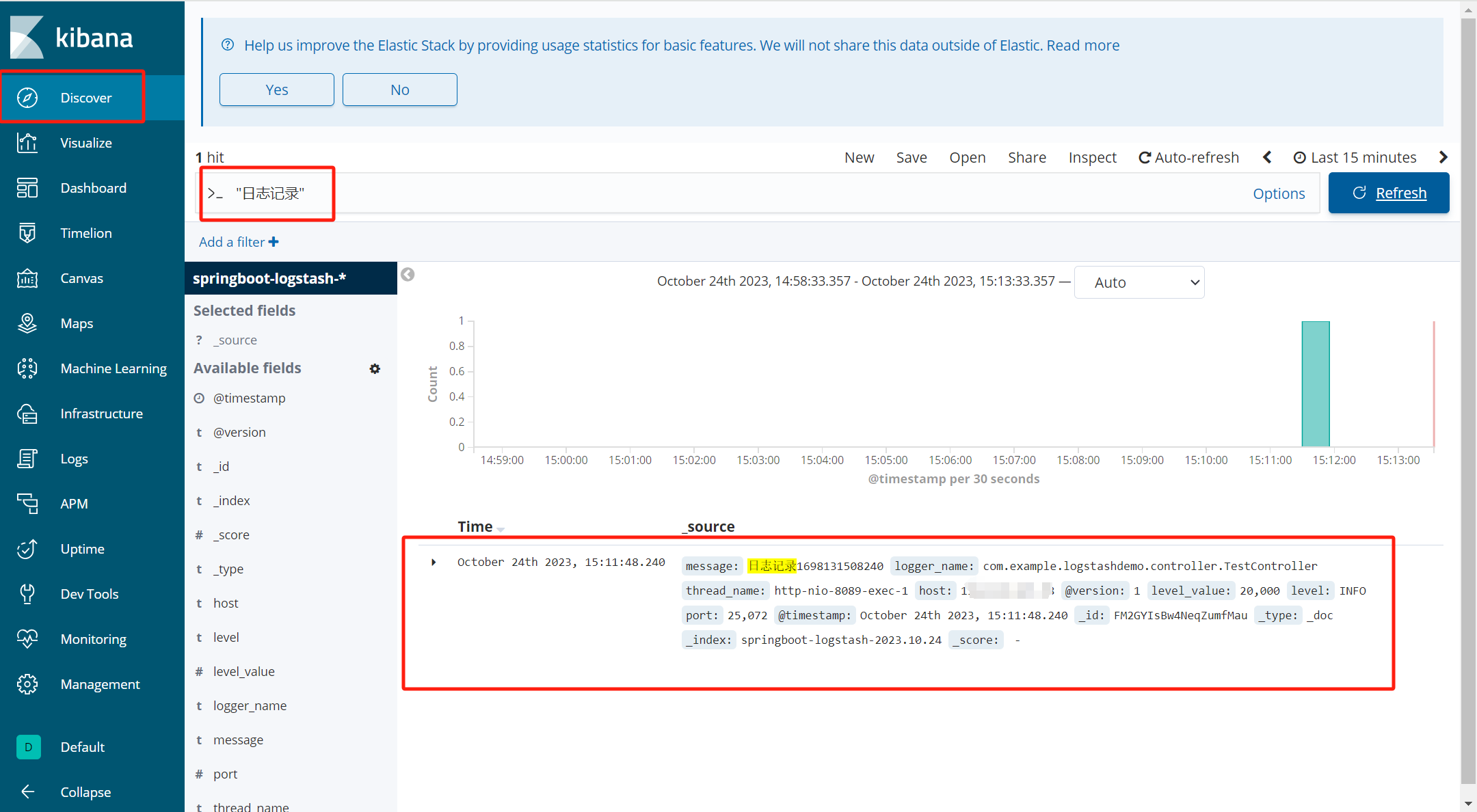Screen dimensions: 1477x812
Task: Click the histogram bar near 15:11:30
Action: pos(1316,383)
